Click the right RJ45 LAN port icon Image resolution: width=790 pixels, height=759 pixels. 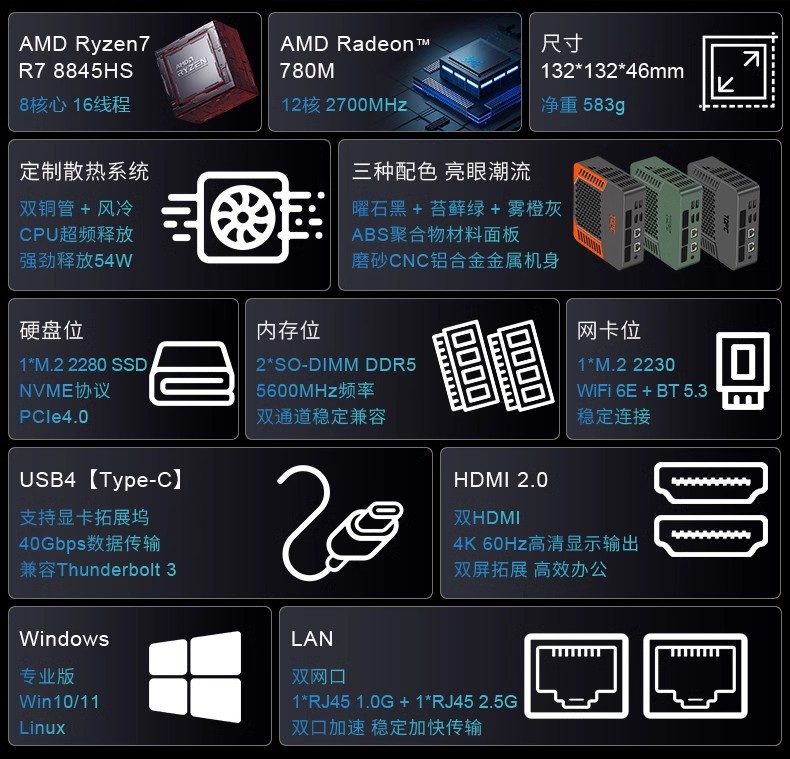695,676
